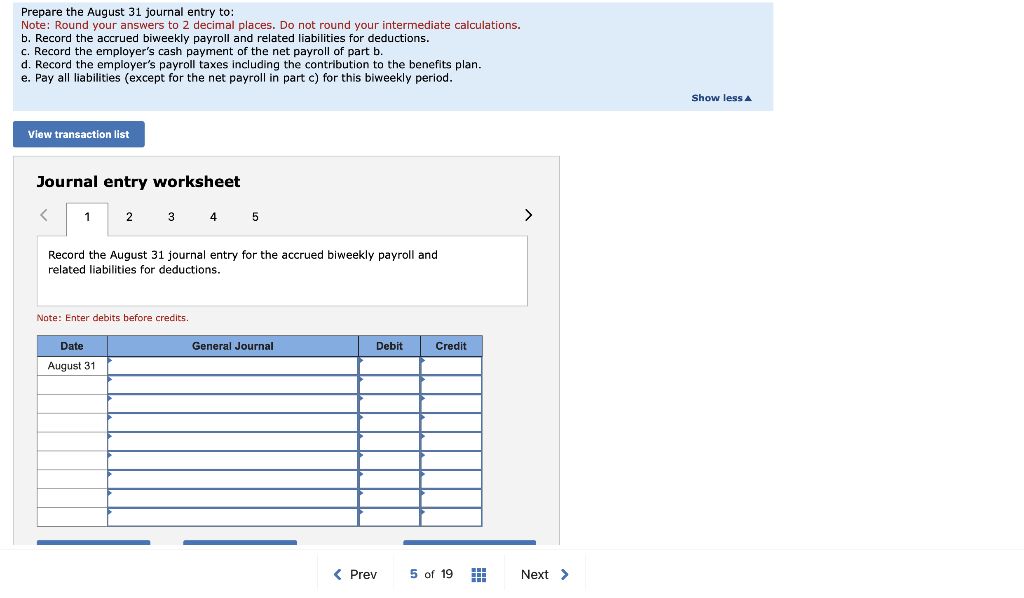
Task: Click fifth row Credit cell
Action: tap(451, 442)
